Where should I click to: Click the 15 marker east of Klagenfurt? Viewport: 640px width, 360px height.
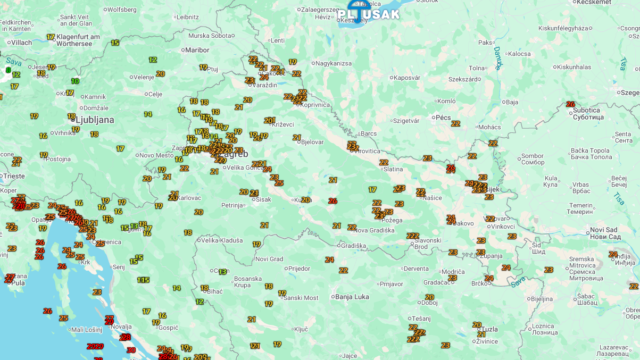115,43
